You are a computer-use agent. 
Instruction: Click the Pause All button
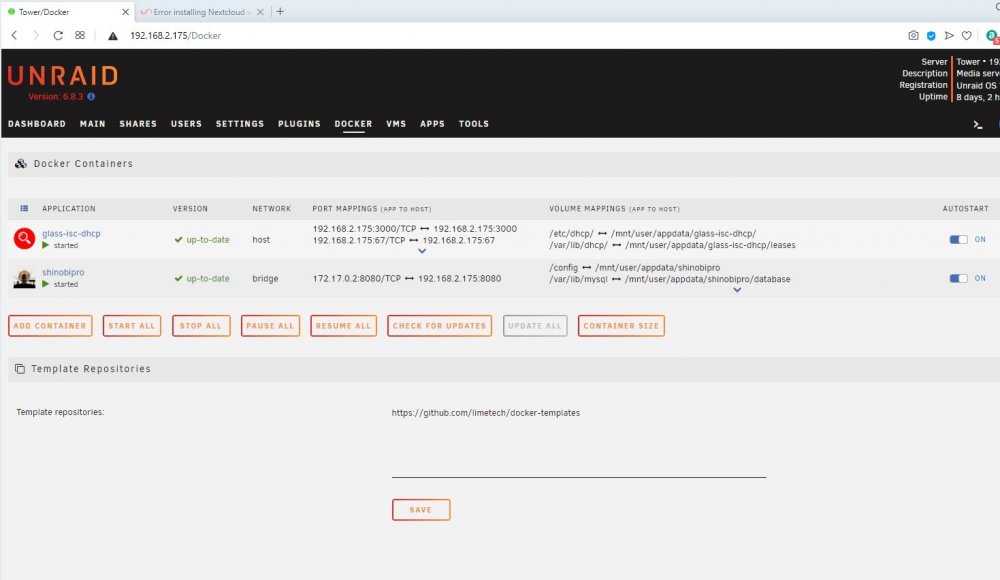coord(270,325)
